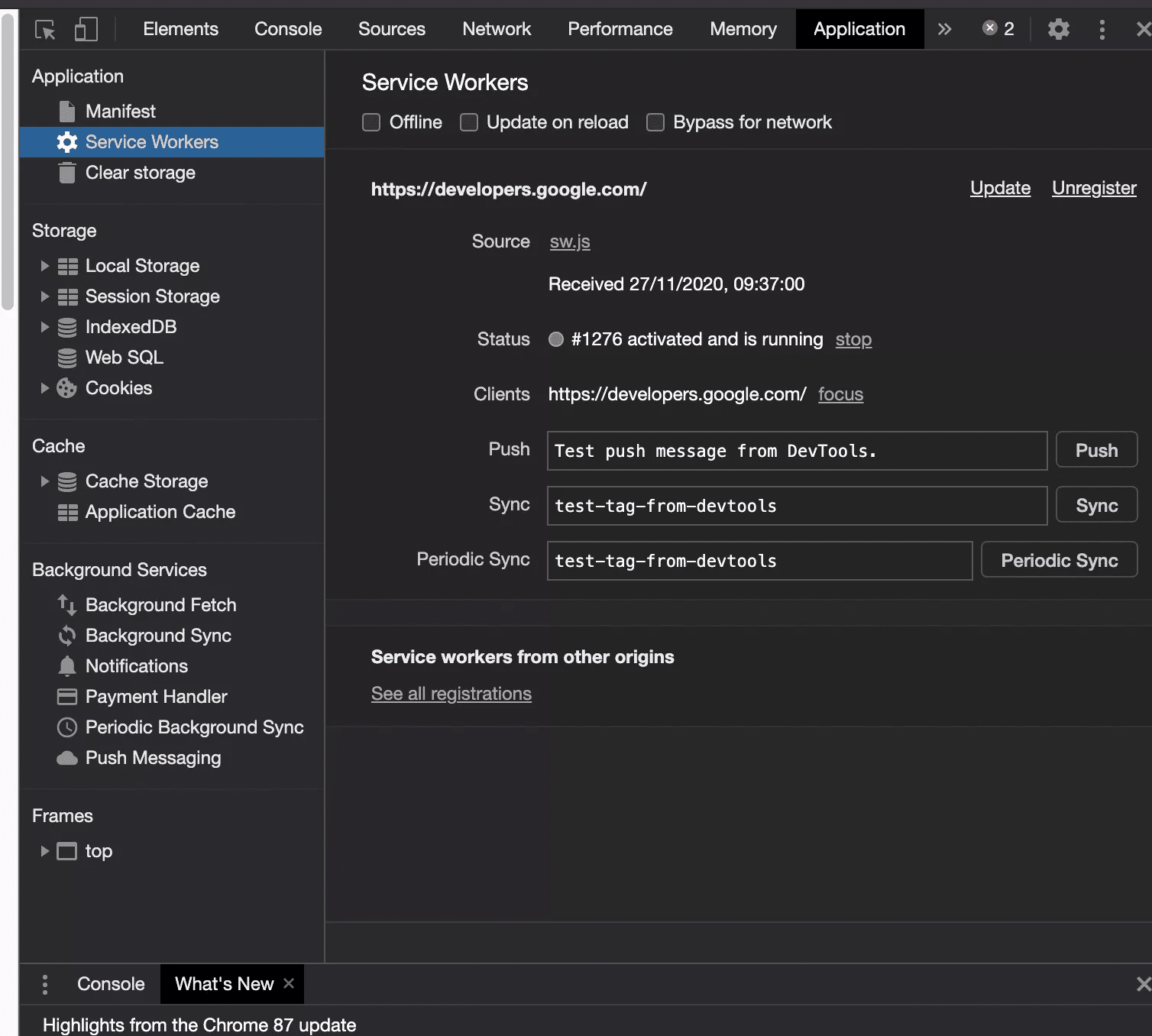1152x1036 pixels.
Task: Click the top frame window icon
Action: pyautogui.click(x=67, y=851)
